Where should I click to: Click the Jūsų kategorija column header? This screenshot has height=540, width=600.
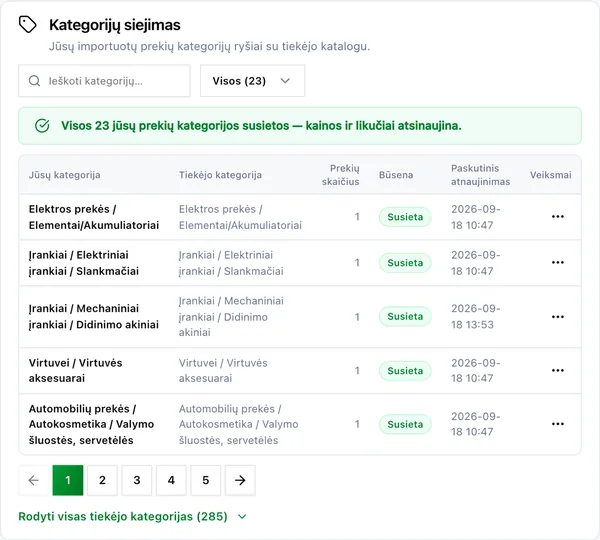coord(64,175)
